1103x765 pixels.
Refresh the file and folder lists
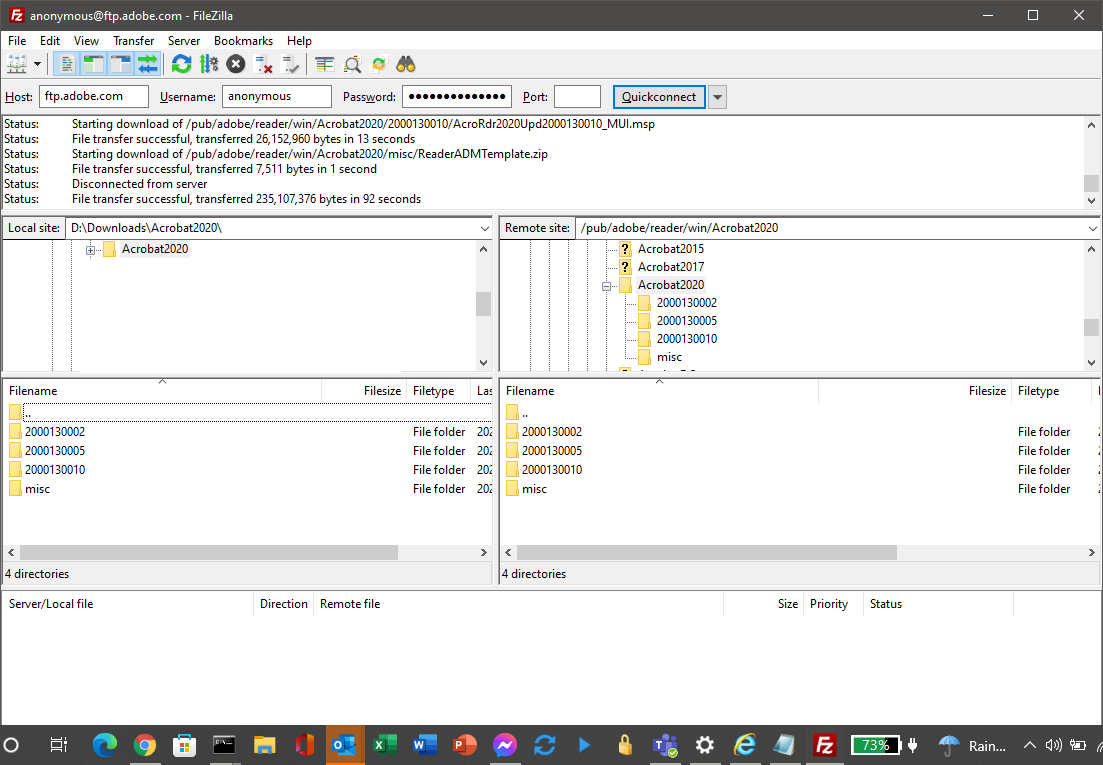coord(181,63)
